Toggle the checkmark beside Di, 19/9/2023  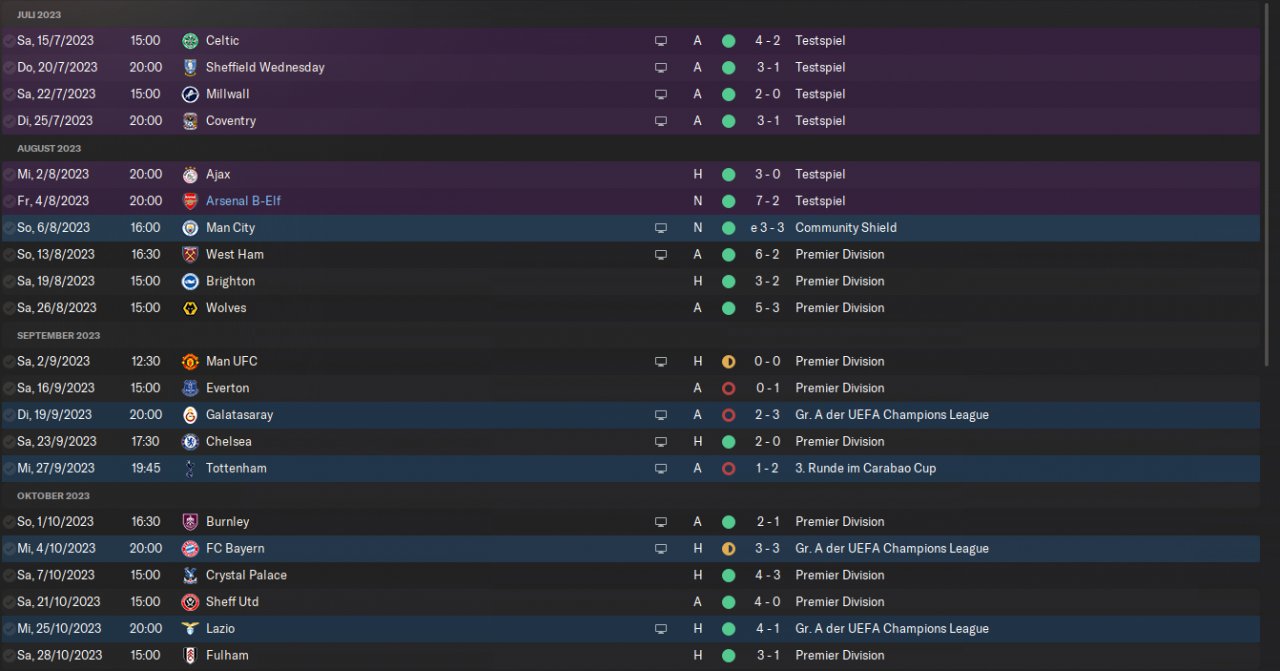(9, 415)
